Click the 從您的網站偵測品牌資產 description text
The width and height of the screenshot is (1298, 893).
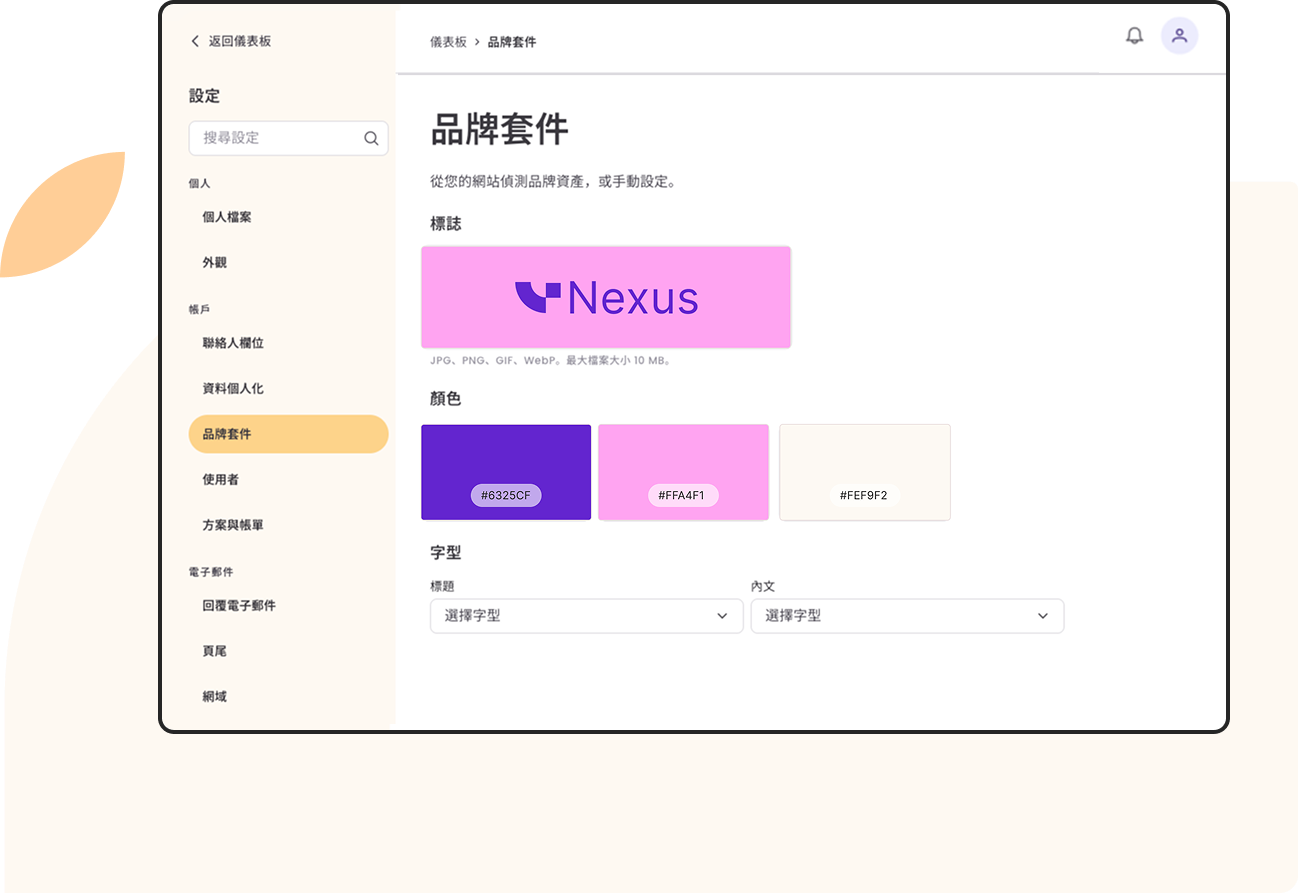554,183
